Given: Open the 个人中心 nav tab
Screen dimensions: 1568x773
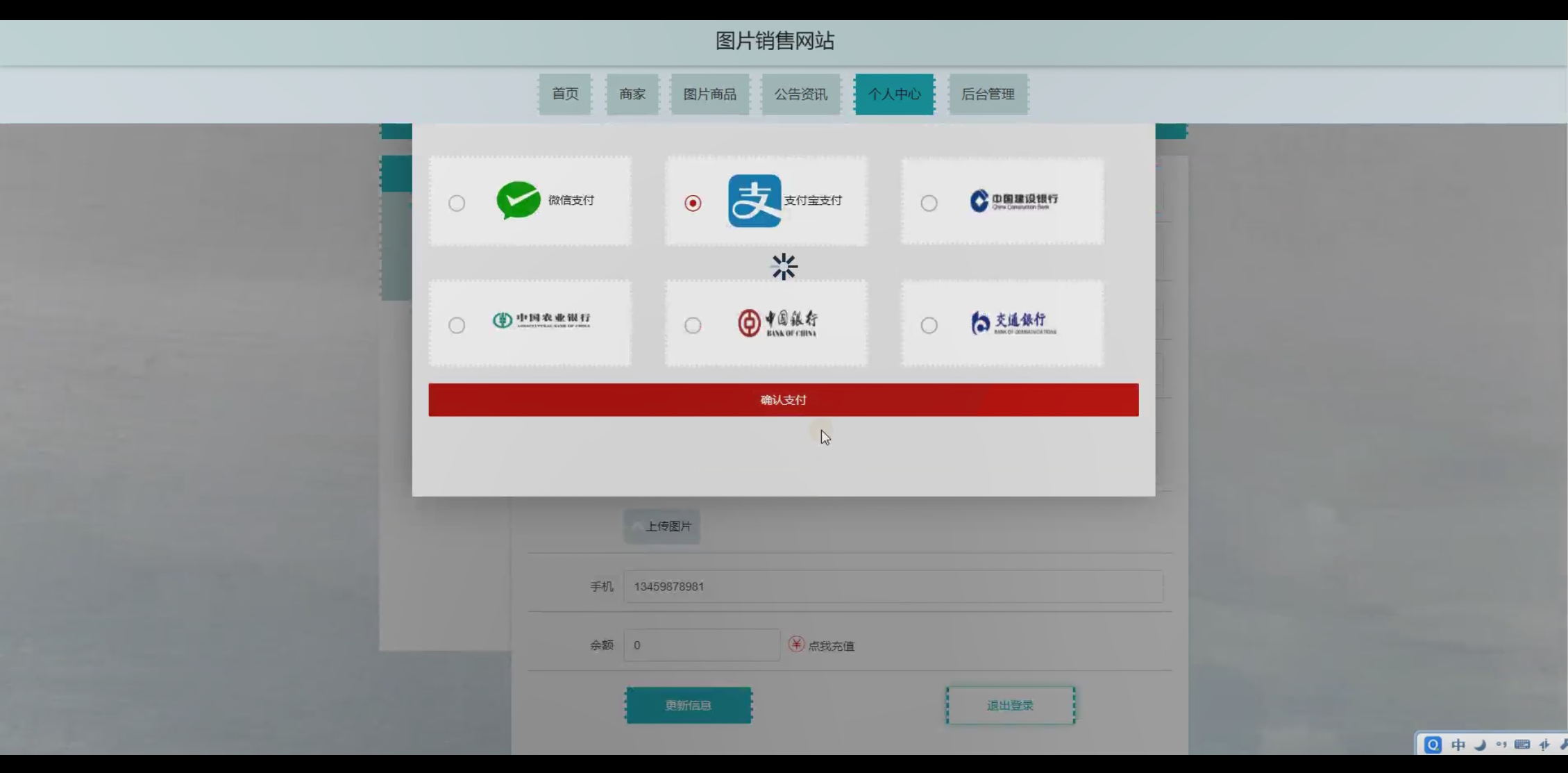Looking at the screenshot, I should coord(894,94).
